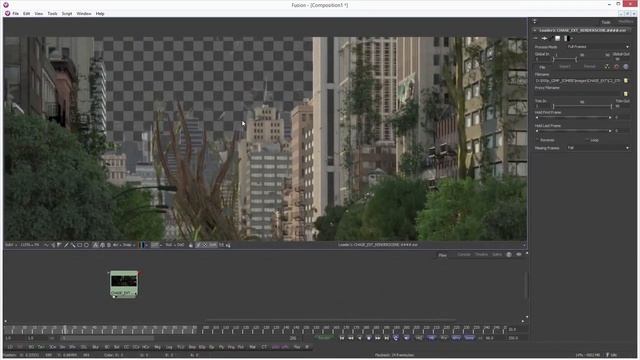Add a BC brightness contrast tool
This screenshot has height=360, width=640.
point(107,347)
